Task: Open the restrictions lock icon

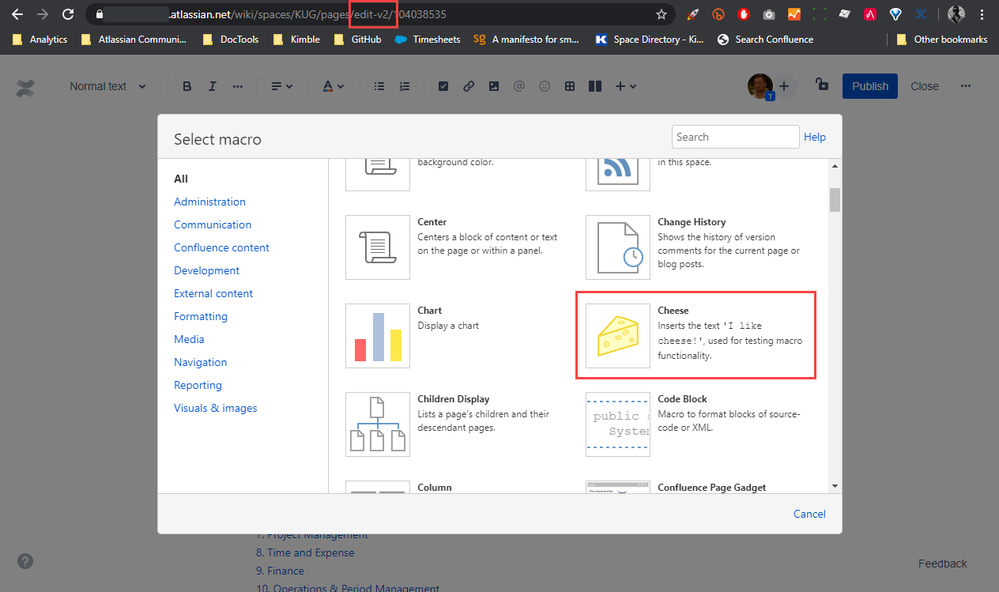Action: tap(822, 84)
